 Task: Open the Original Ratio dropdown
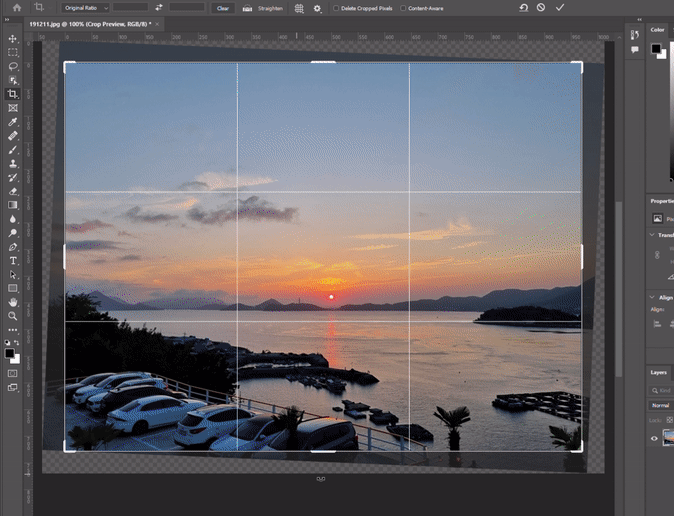click(86, 8)
